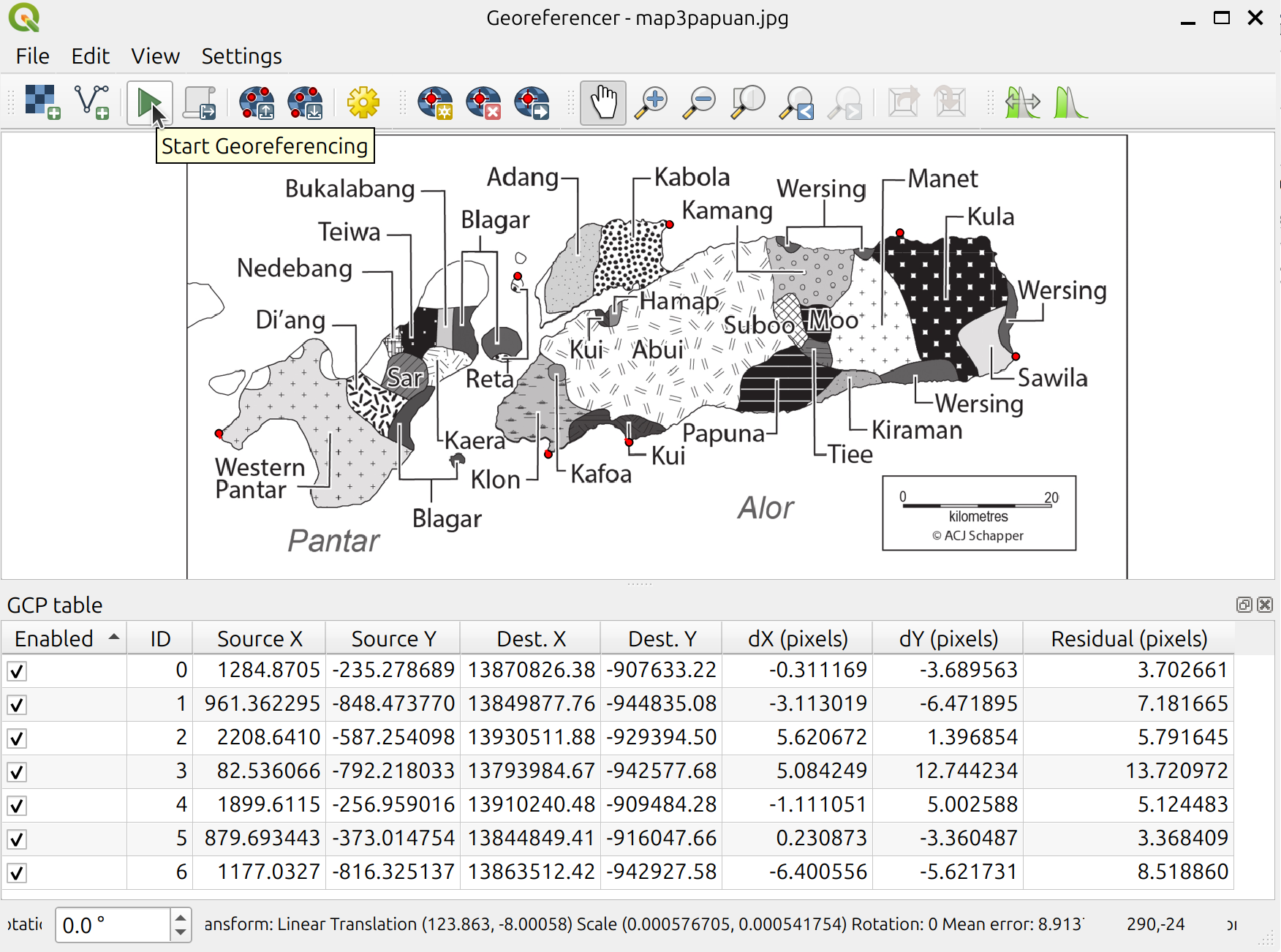
Task: Disable GCP point with ID 0
Action: click(16, 670)
